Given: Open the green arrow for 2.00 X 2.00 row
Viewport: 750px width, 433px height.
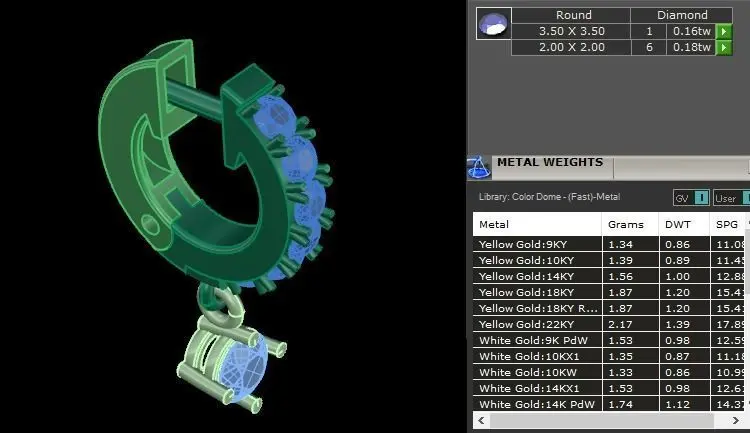Looking at the screenshot, I should (x=724, y=47).
